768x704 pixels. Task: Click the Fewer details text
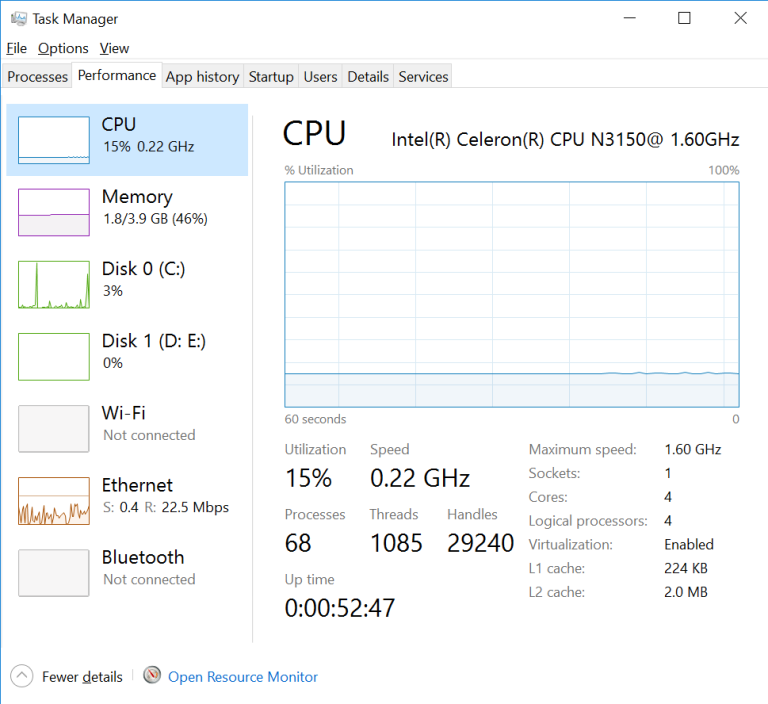(82, 677)
